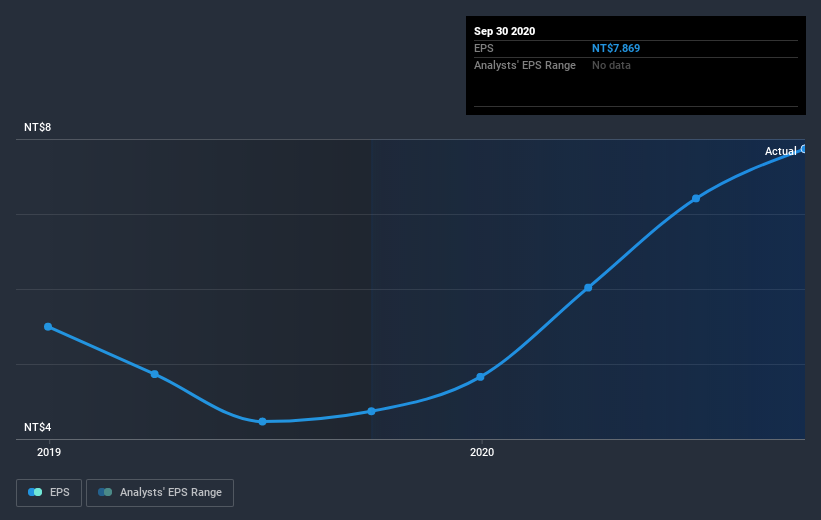Click the second 2019 EPS data point

[x=154, y=374]
